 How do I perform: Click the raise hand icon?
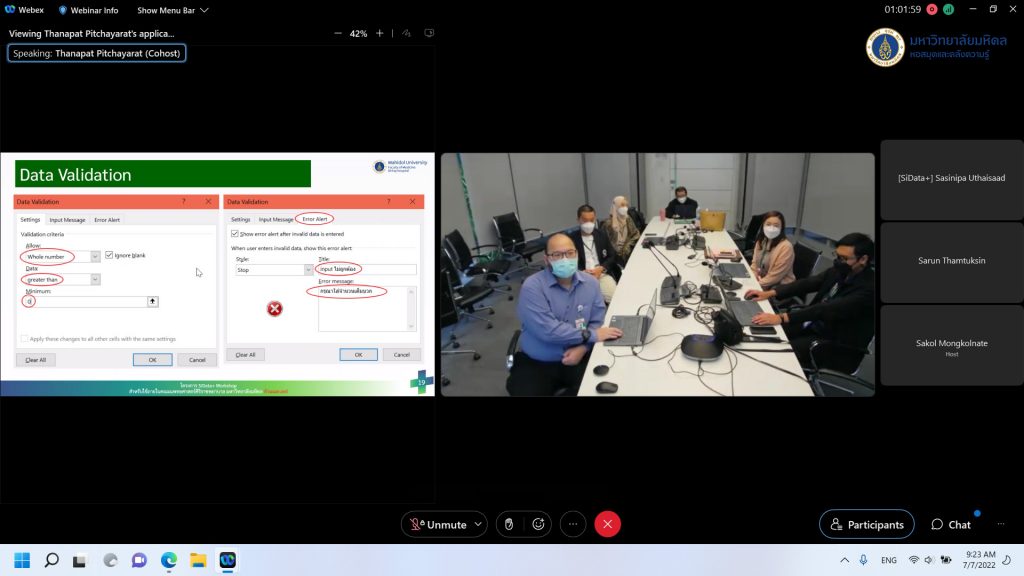(508, 524)
